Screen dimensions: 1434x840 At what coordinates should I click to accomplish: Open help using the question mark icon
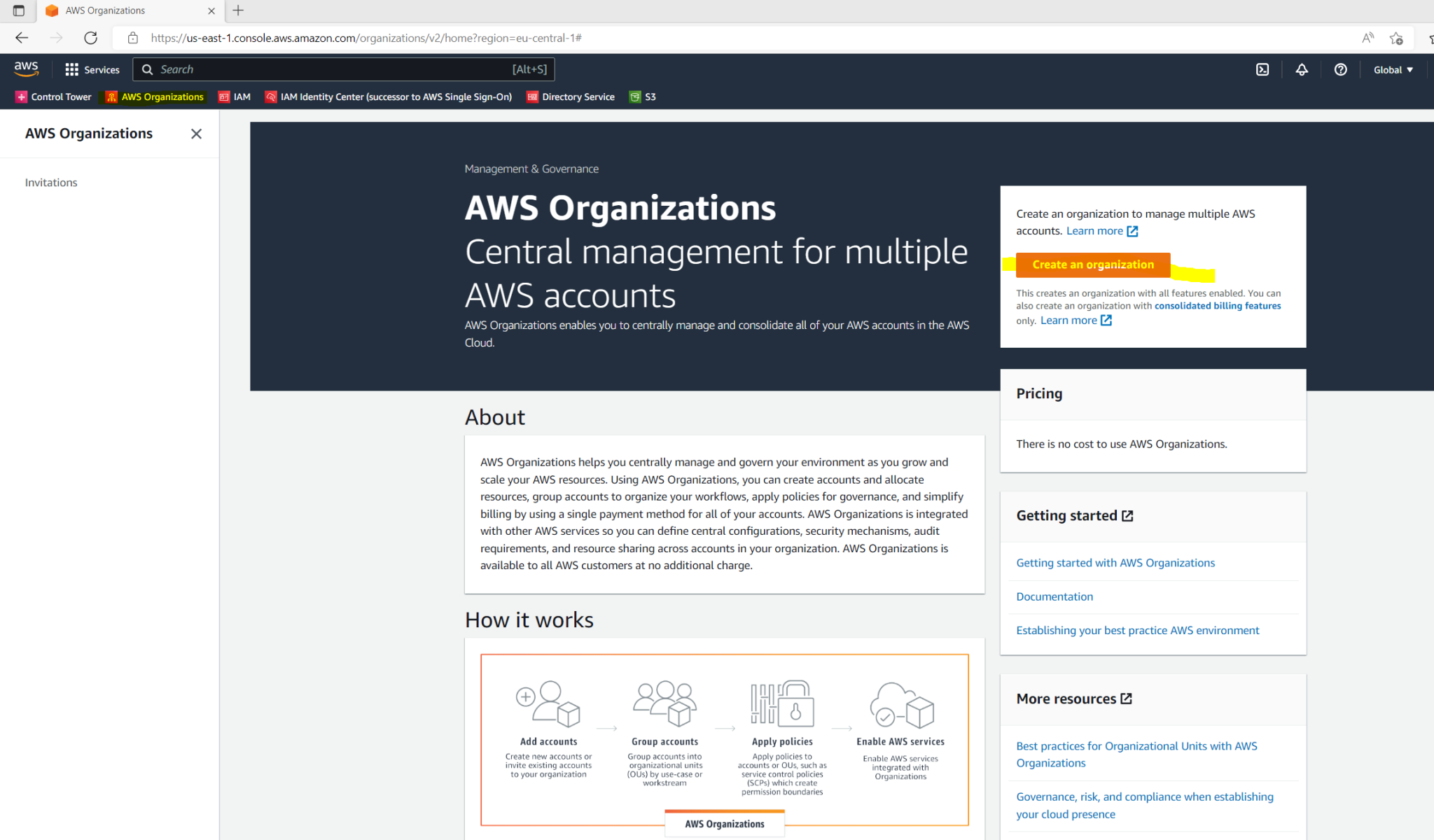click(x=1340, y=69)
